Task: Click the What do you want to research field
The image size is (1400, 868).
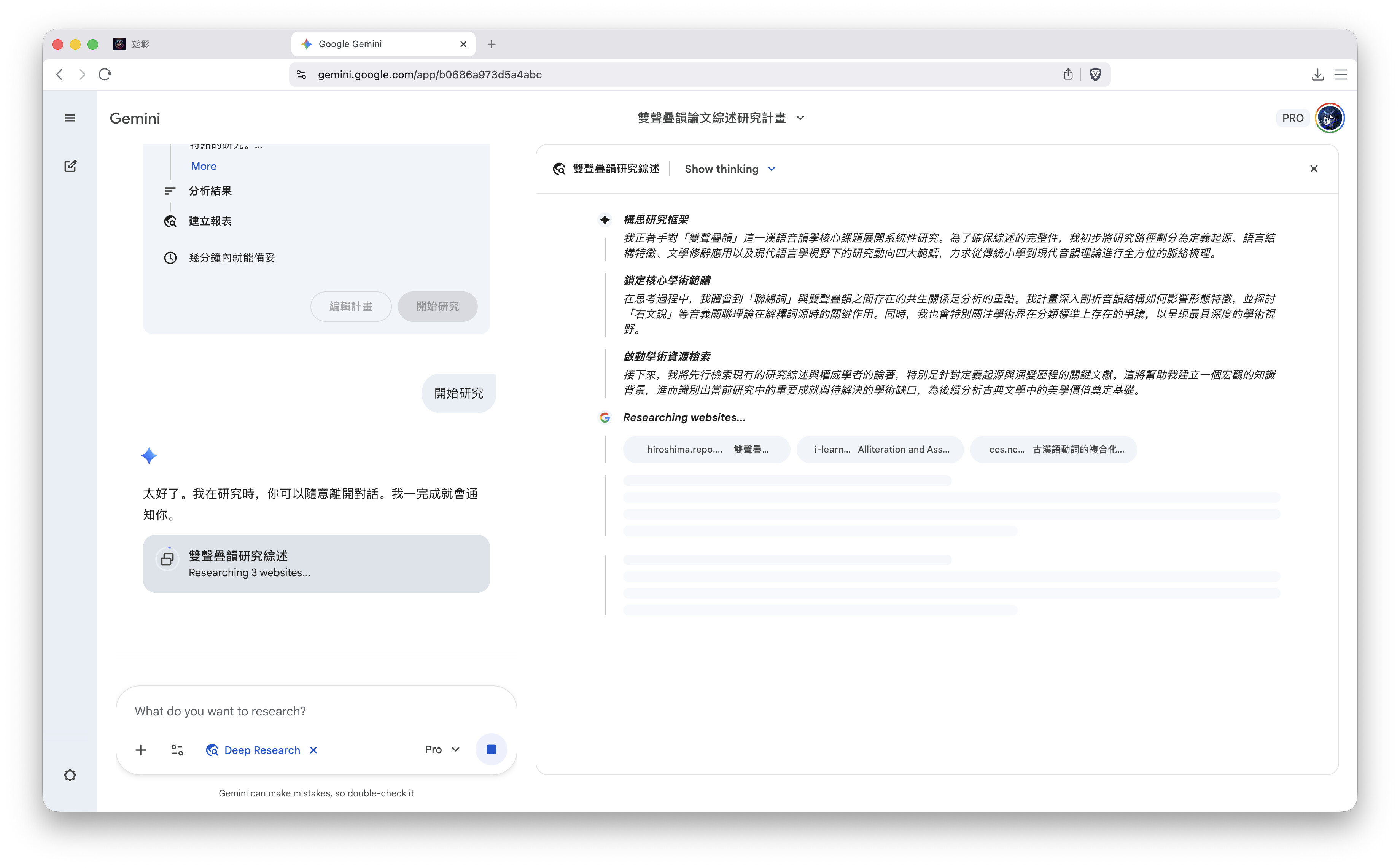Action: [316, 711]
